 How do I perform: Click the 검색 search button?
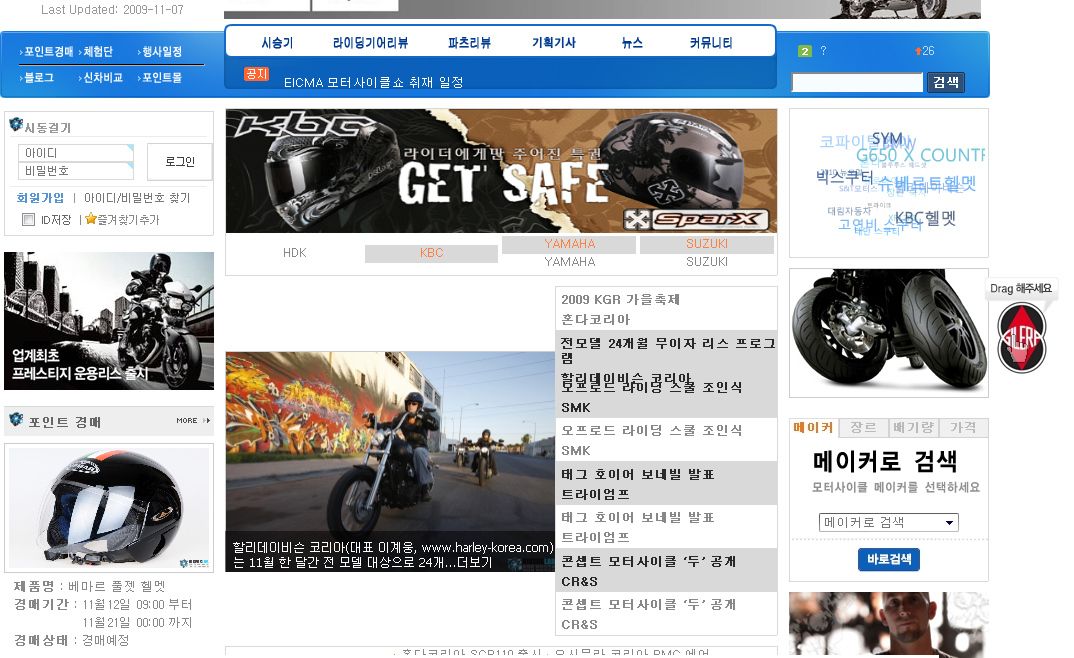point(946,83)
